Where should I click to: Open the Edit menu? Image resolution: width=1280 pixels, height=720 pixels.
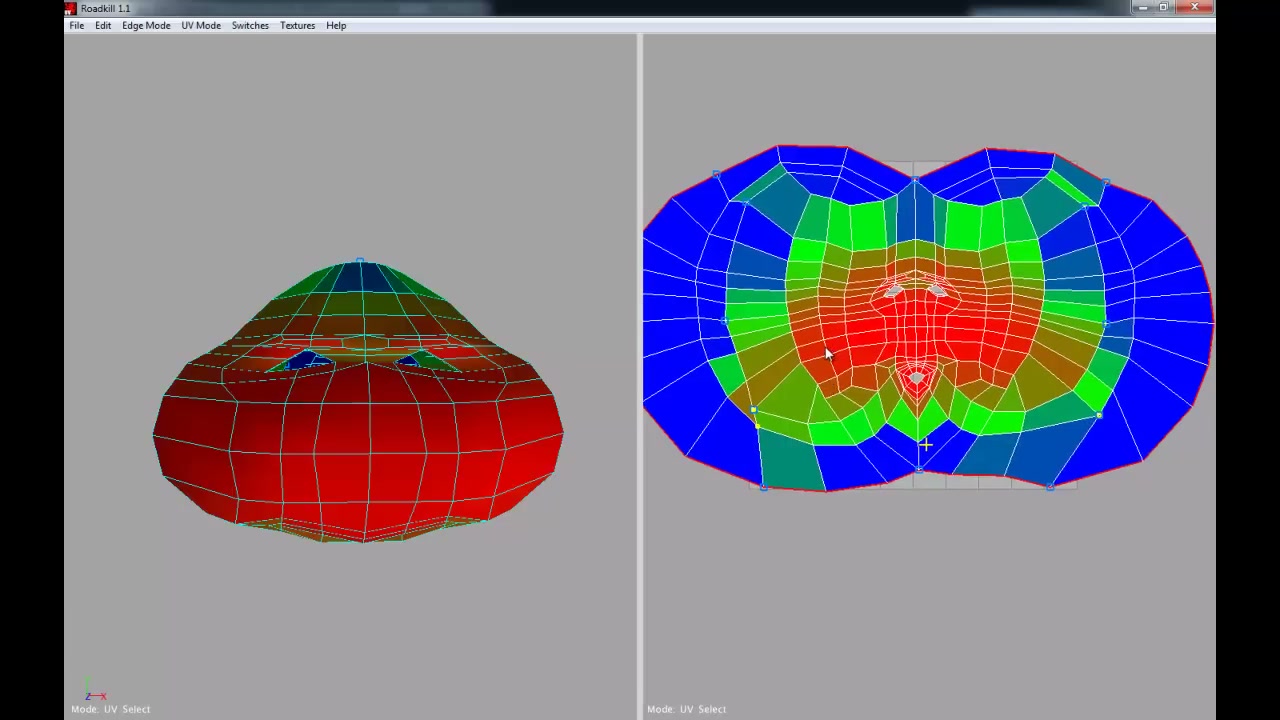[103, 26]
